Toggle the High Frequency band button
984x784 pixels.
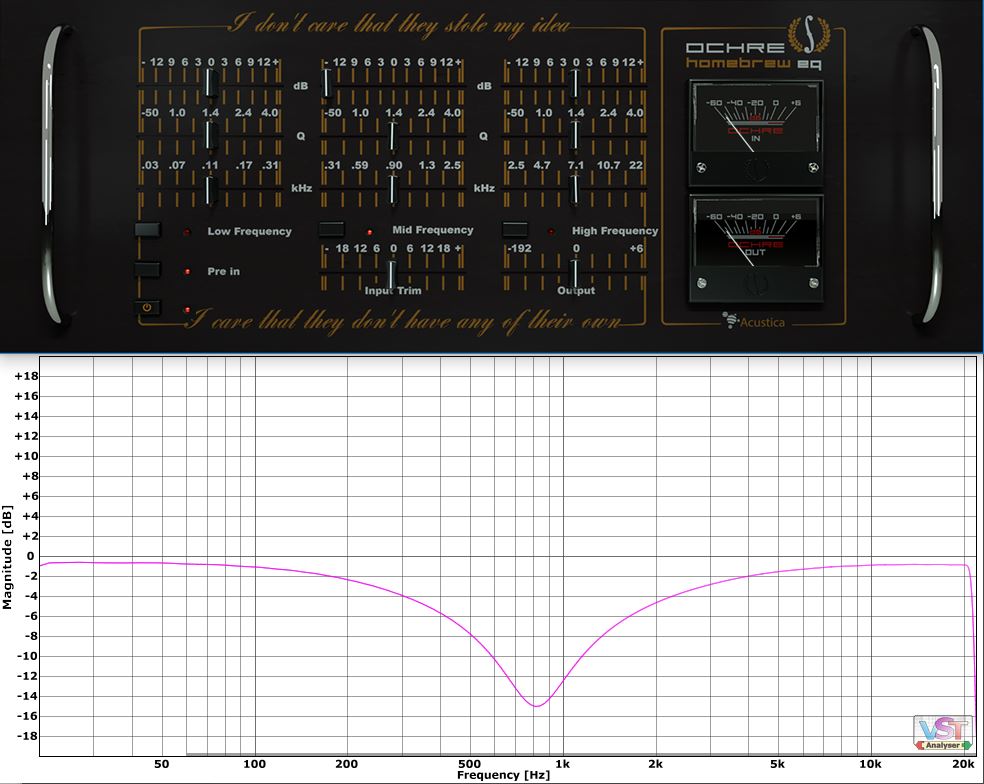click(x=515, y=229)
